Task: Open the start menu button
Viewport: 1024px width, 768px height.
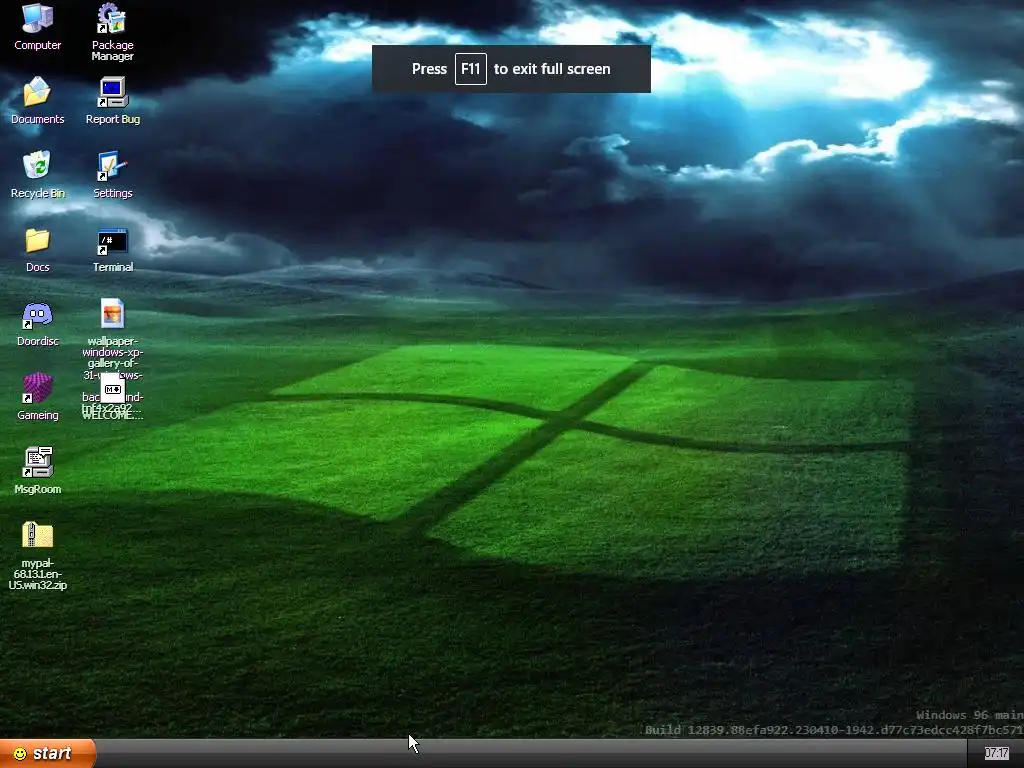Action: click(x=48, y=754)
